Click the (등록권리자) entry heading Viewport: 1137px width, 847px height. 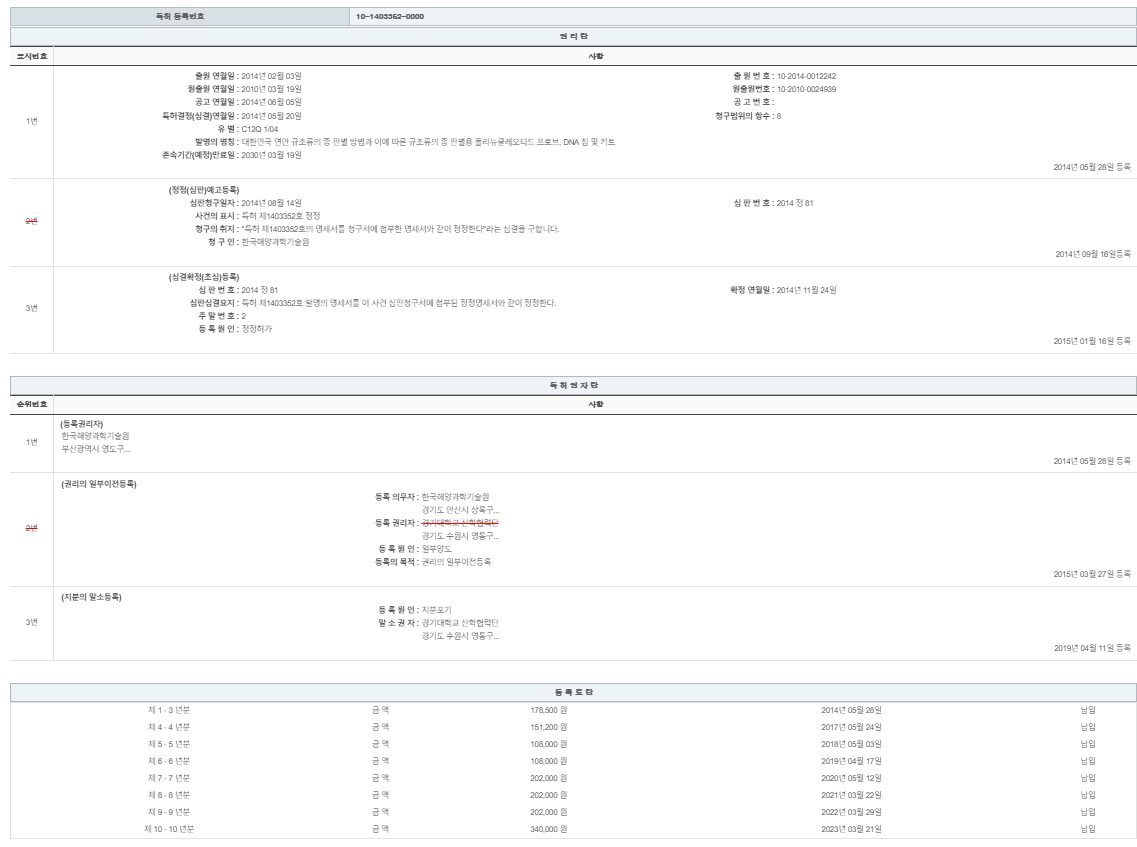82,423
